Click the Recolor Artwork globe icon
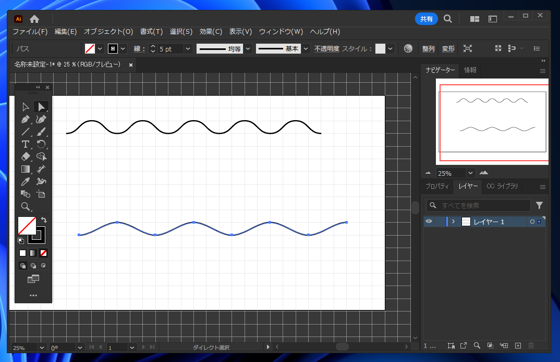560x362 pixels. click(x=408, y=49)
